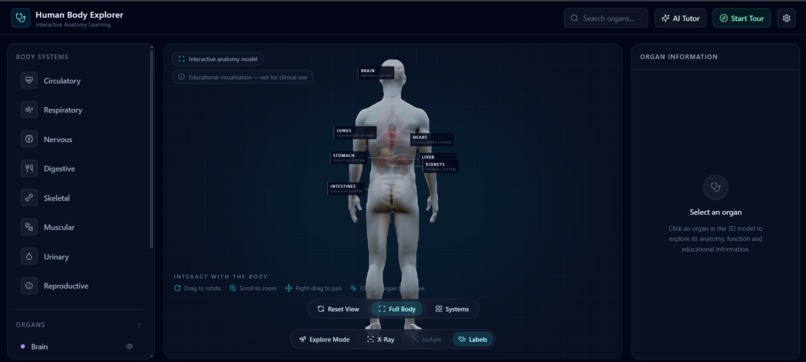Viewport: 806px width, 362px height.
Task: Toggle X-Ray view
Action: (381, 339)
